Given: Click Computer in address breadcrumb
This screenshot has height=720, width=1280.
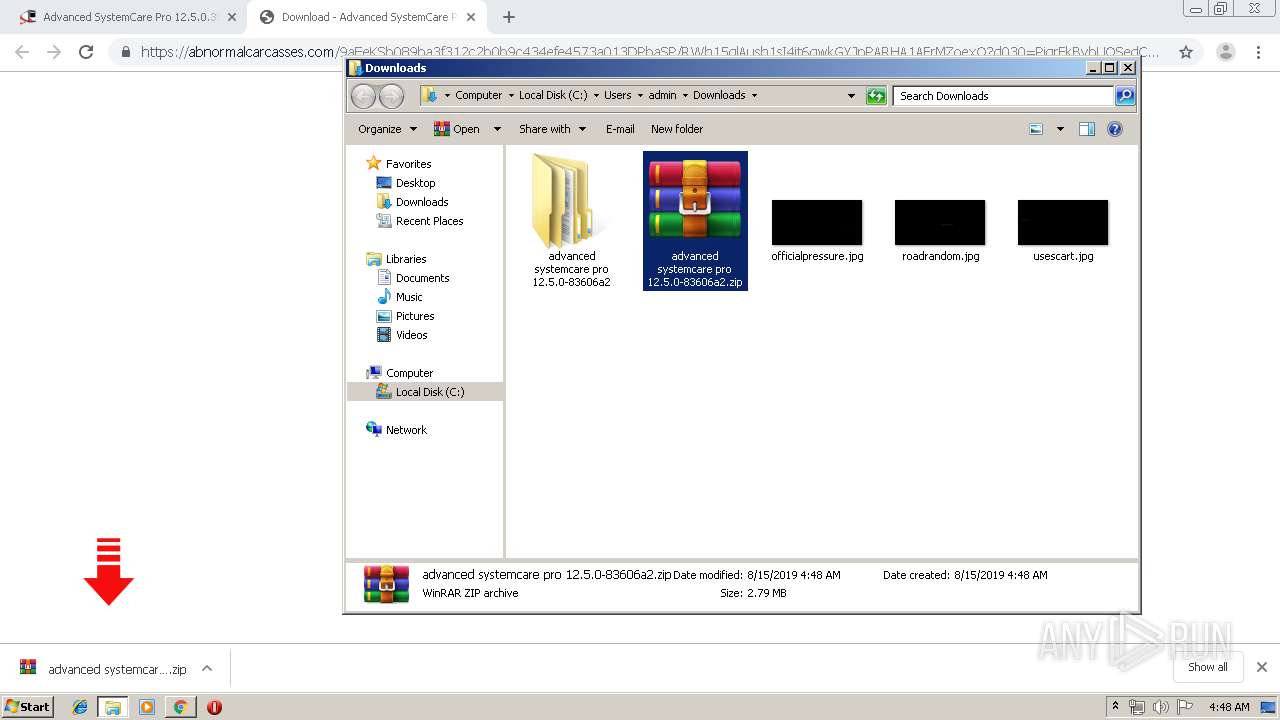Looking at the screenshot, I should point(478,95).
